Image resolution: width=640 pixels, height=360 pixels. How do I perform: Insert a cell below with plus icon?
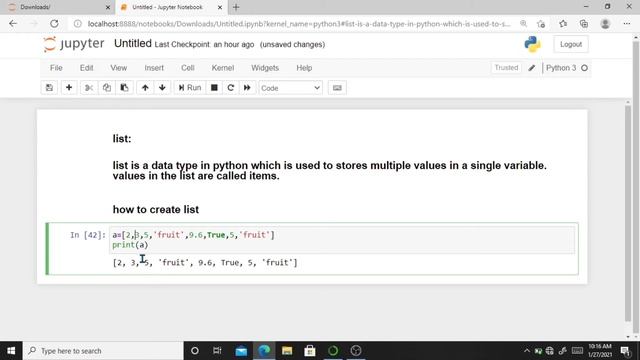pos(69,88)
